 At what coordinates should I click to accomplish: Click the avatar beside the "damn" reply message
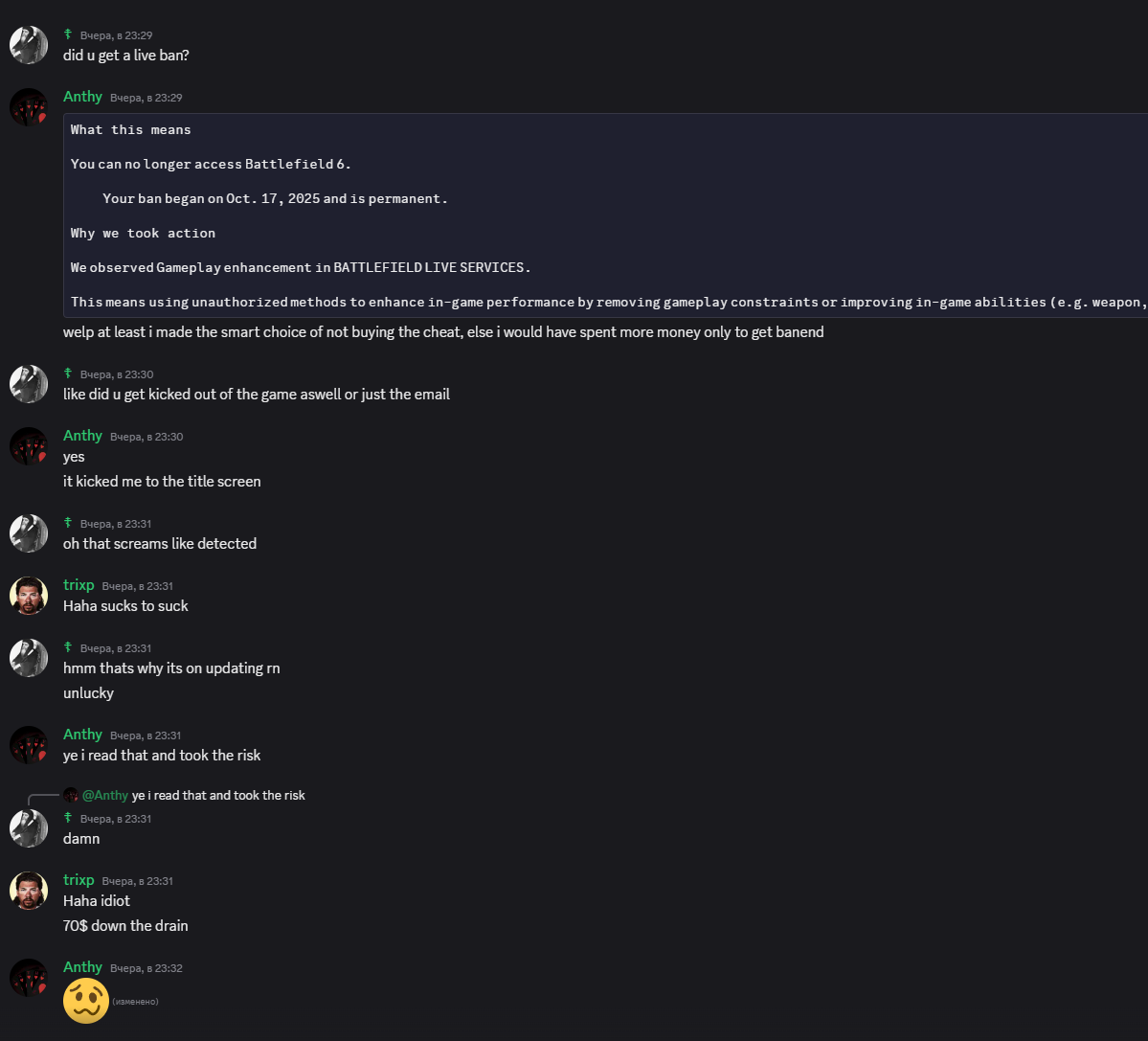(x=29, y=828)
